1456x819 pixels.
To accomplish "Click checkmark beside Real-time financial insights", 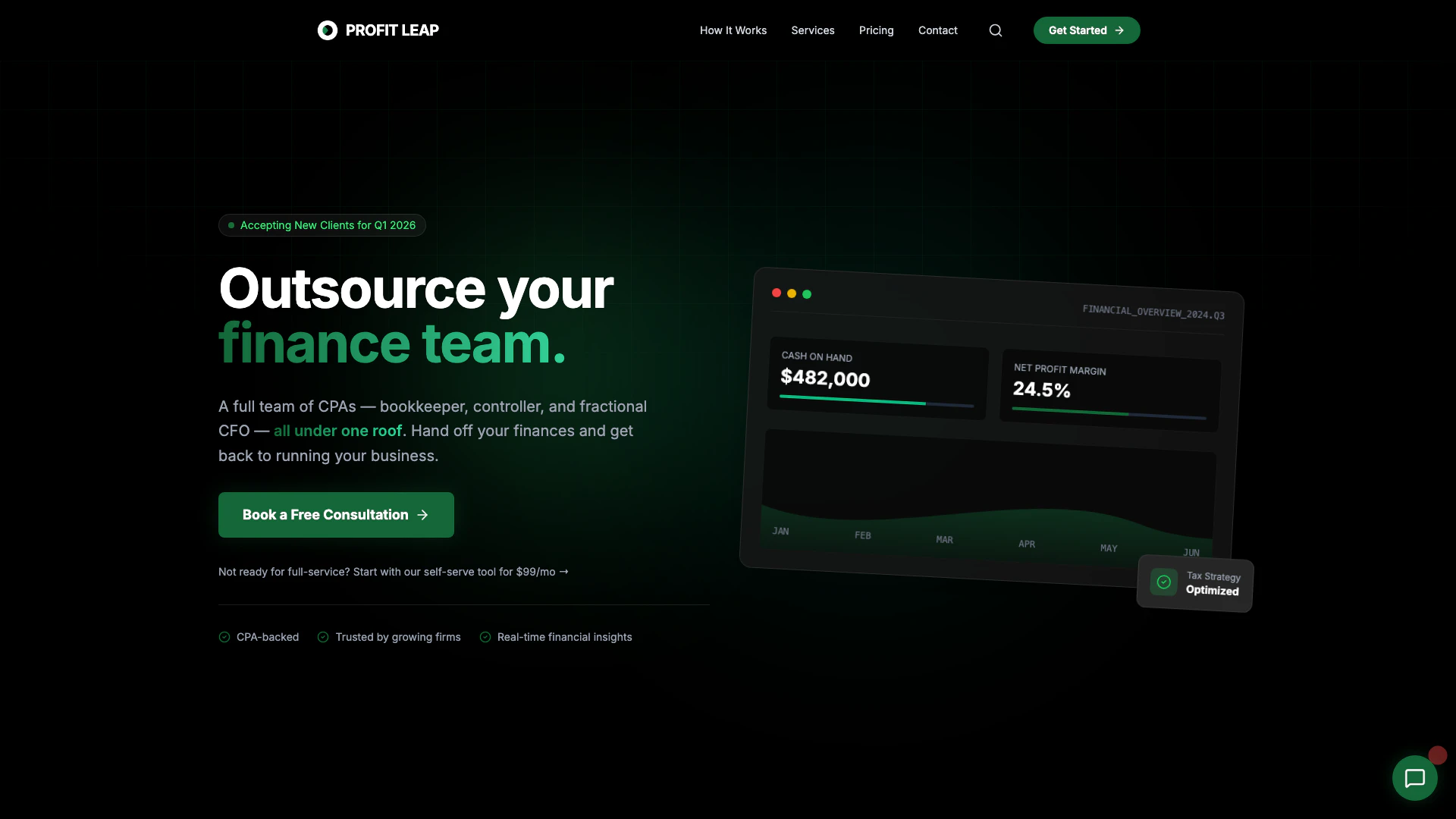I will coord(485,637).
